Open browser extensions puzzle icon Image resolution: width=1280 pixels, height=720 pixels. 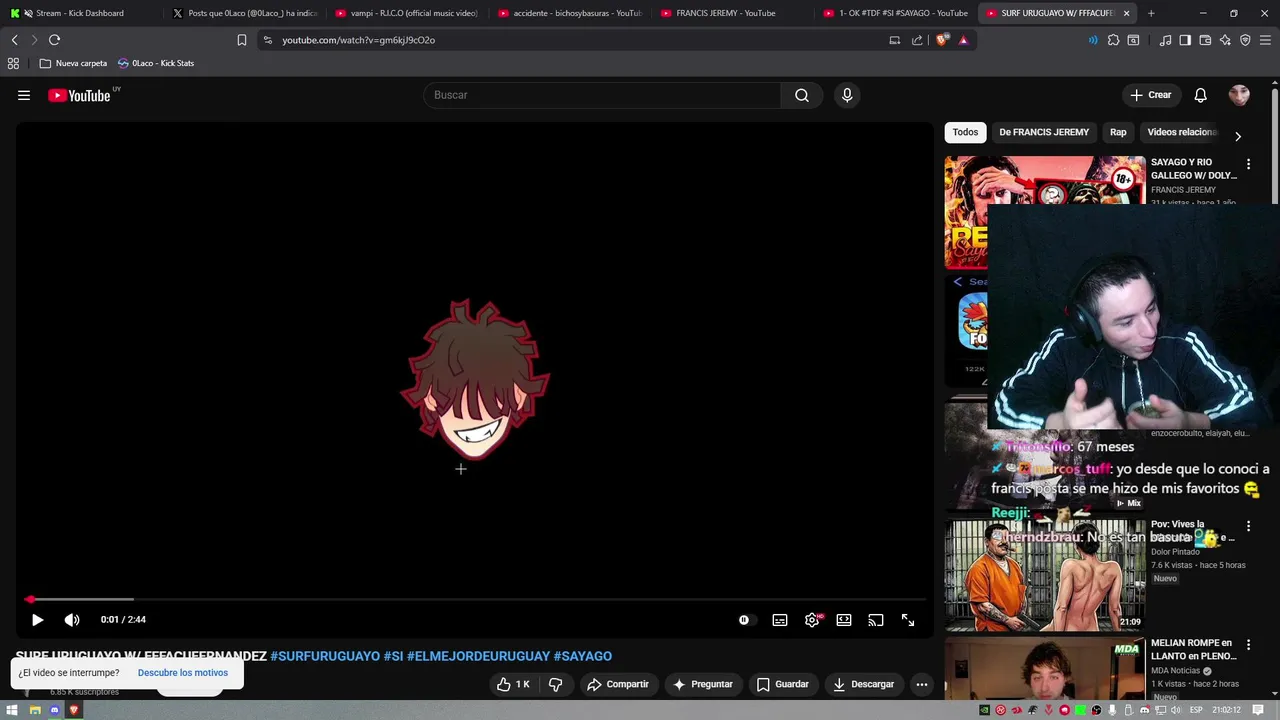1113,40
